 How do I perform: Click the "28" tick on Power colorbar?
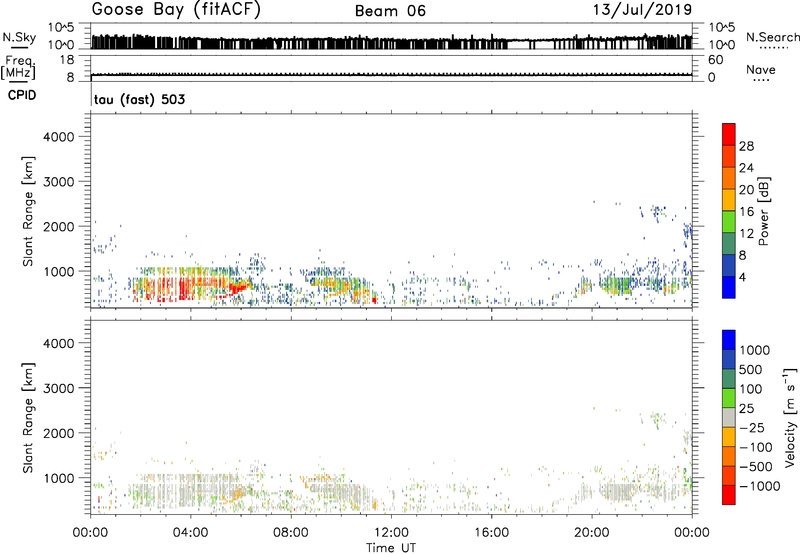point(746,146)
